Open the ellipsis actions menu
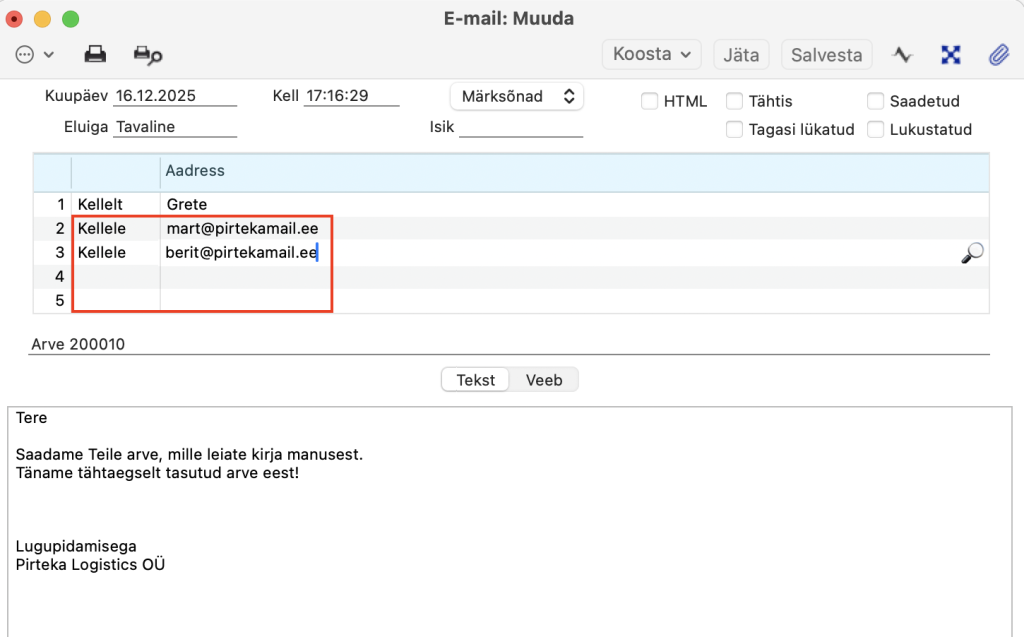The image size is (1024, 637). 34,54
